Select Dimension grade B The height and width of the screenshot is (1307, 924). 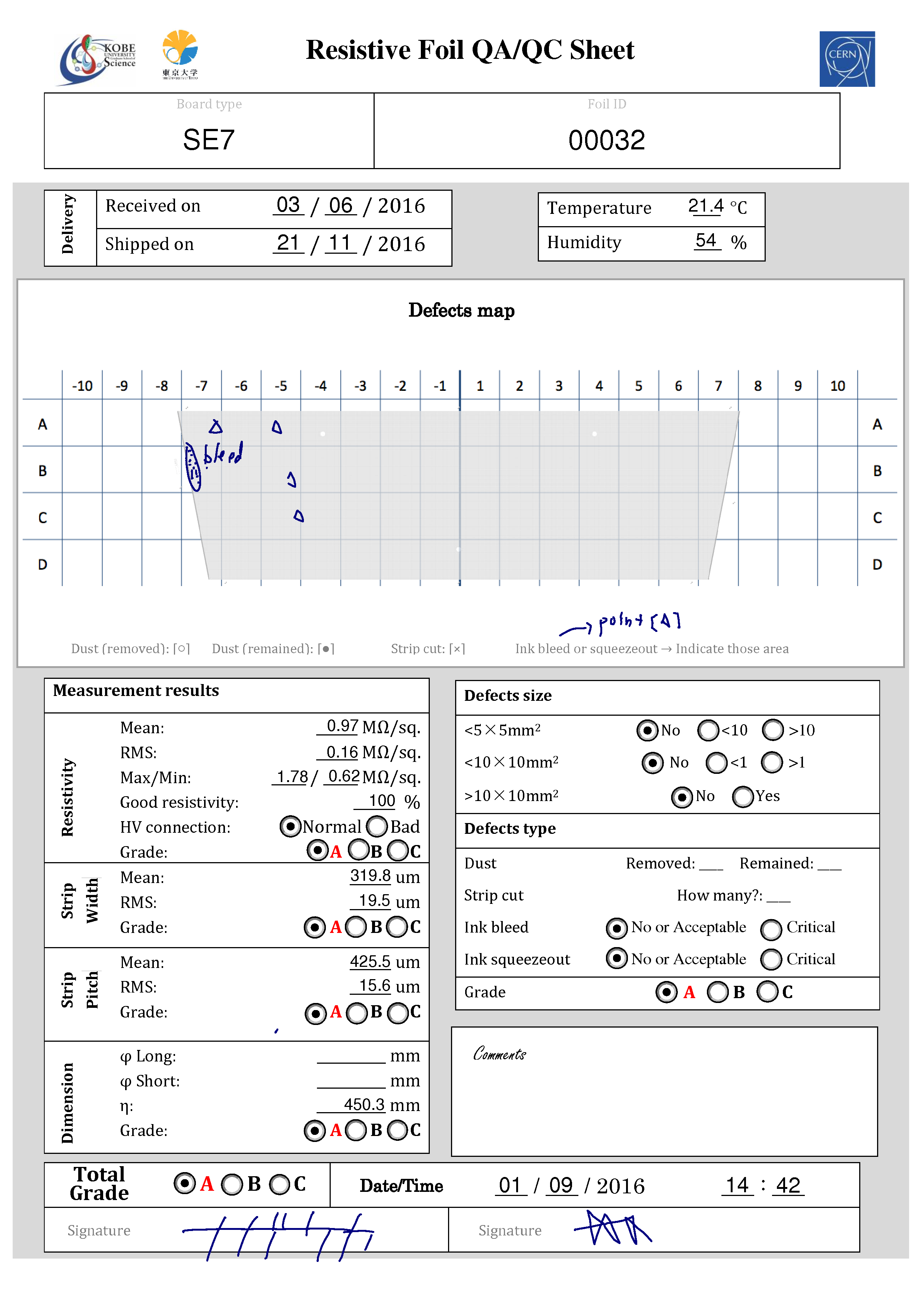[x=356, y=1130]
